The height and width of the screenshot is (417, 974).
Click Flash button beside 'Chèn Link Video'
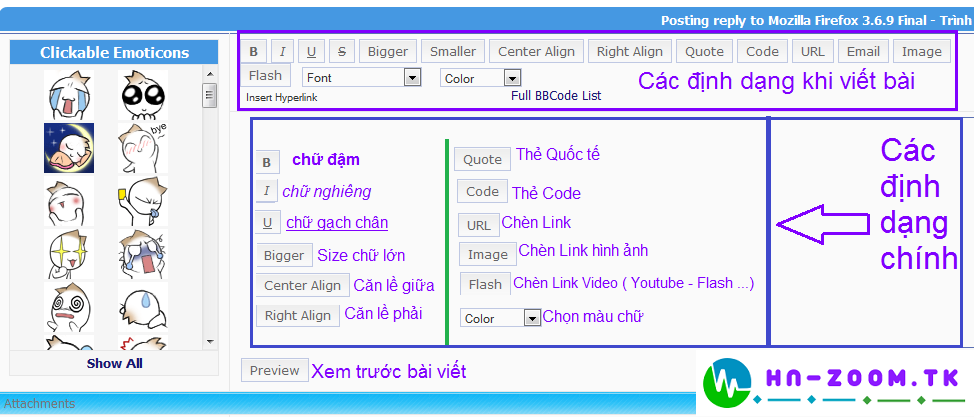point(485,284)
